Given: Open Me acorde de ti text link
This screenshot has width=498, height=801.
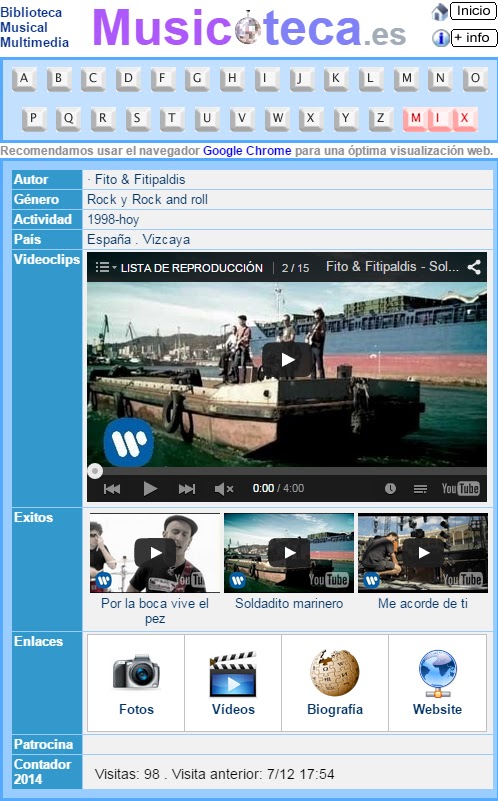Looking at the screenshot, I should click(x=423, y=603).
